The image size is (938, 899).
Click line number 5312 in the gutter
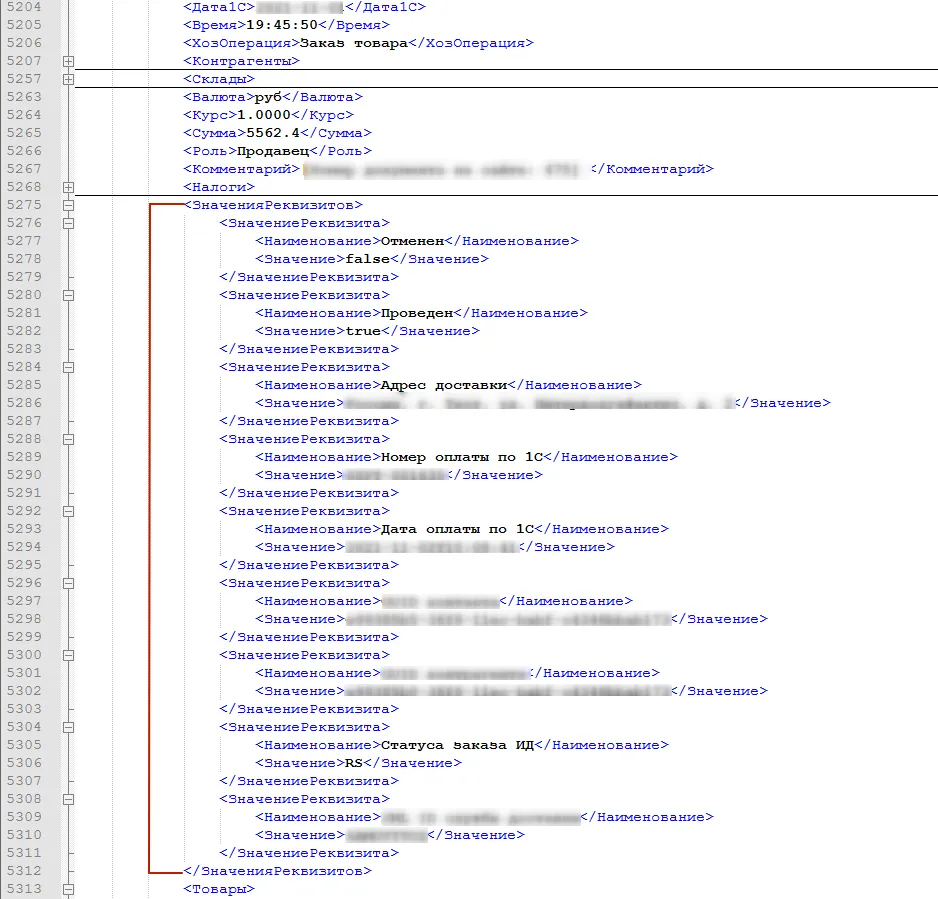tap(23, 871)
